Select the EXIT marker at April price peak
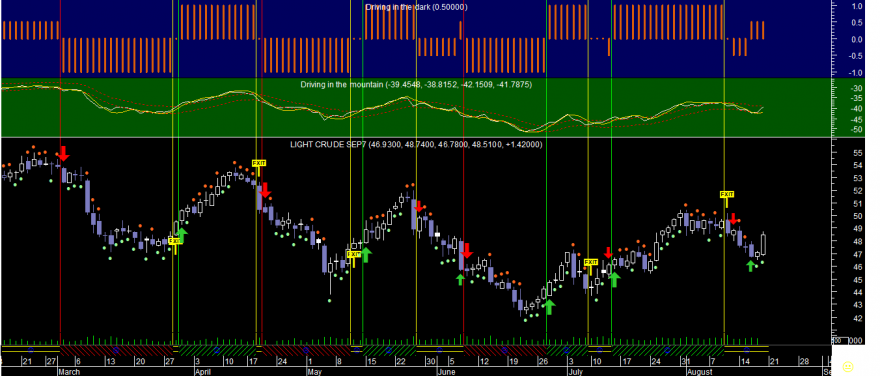The width and height of the screenshot is (880, 376). point(259,163)
